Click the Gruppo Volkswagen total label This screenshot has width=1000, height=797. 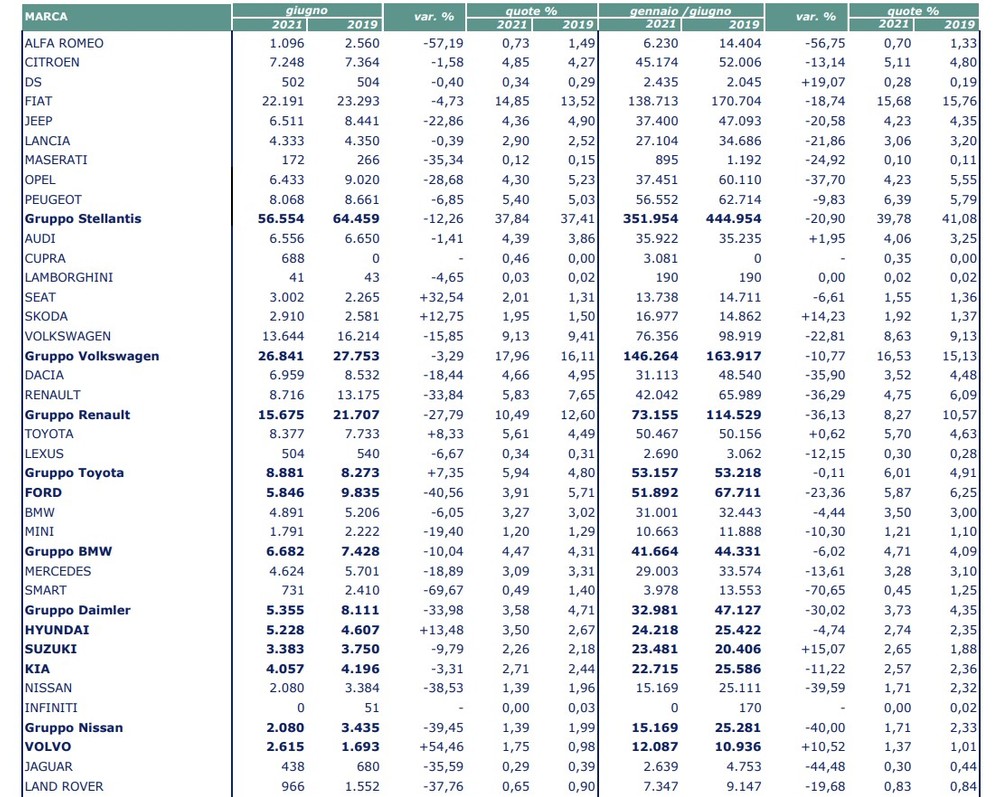92,356
